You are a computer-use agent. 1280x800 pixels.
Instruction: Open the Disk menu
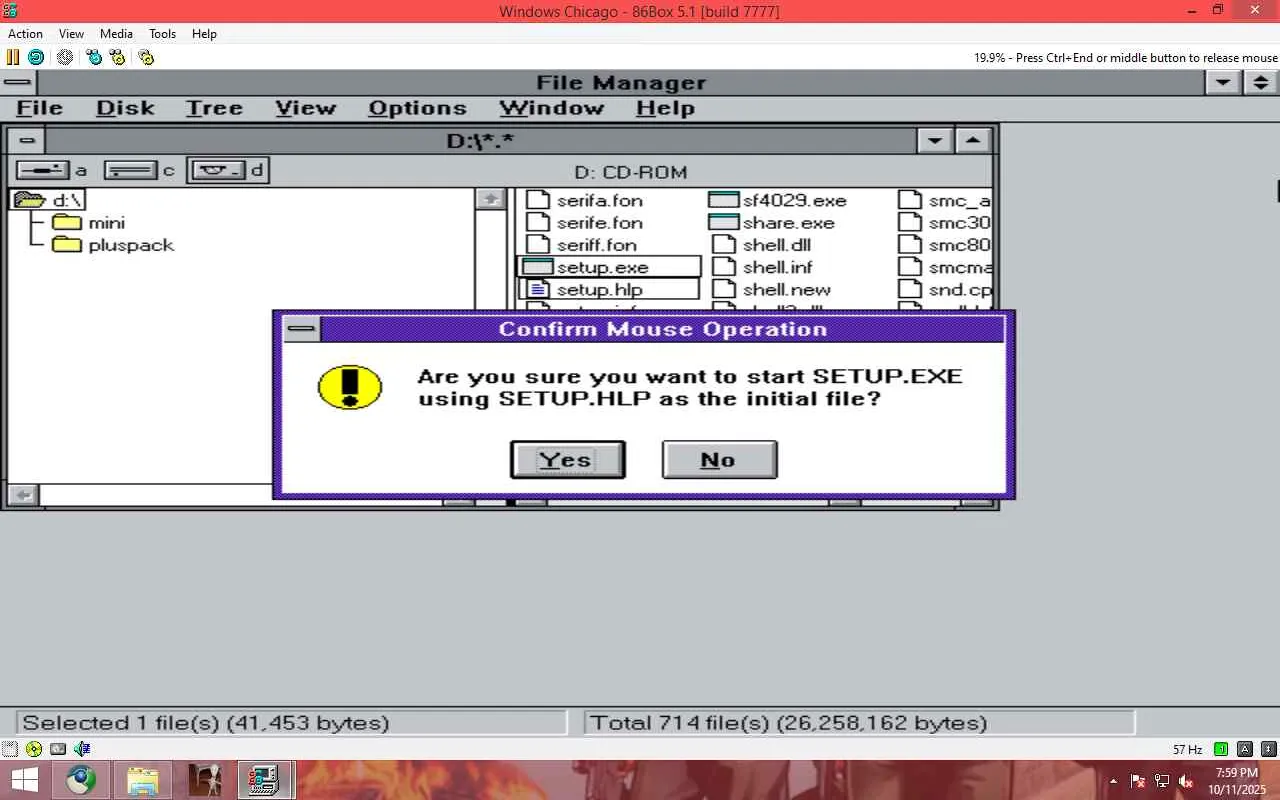pyautogui.click(x=125, y=108)
